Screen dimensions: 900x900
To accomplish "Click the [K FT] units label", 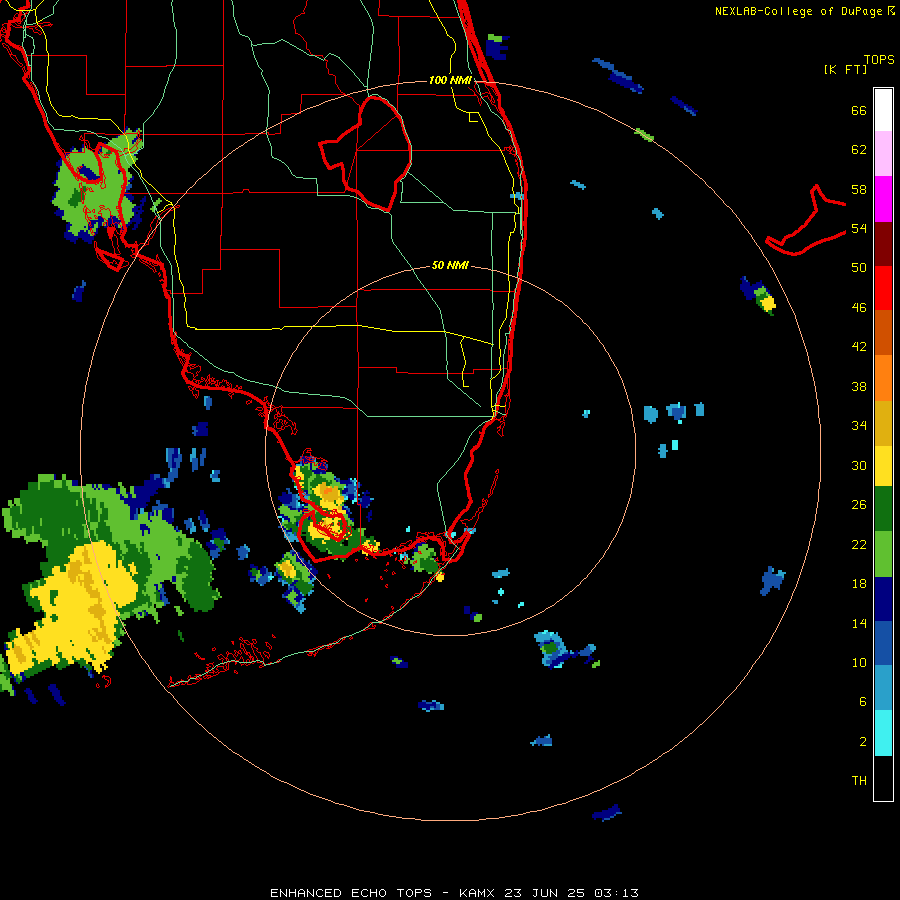I will pos(845,69).
